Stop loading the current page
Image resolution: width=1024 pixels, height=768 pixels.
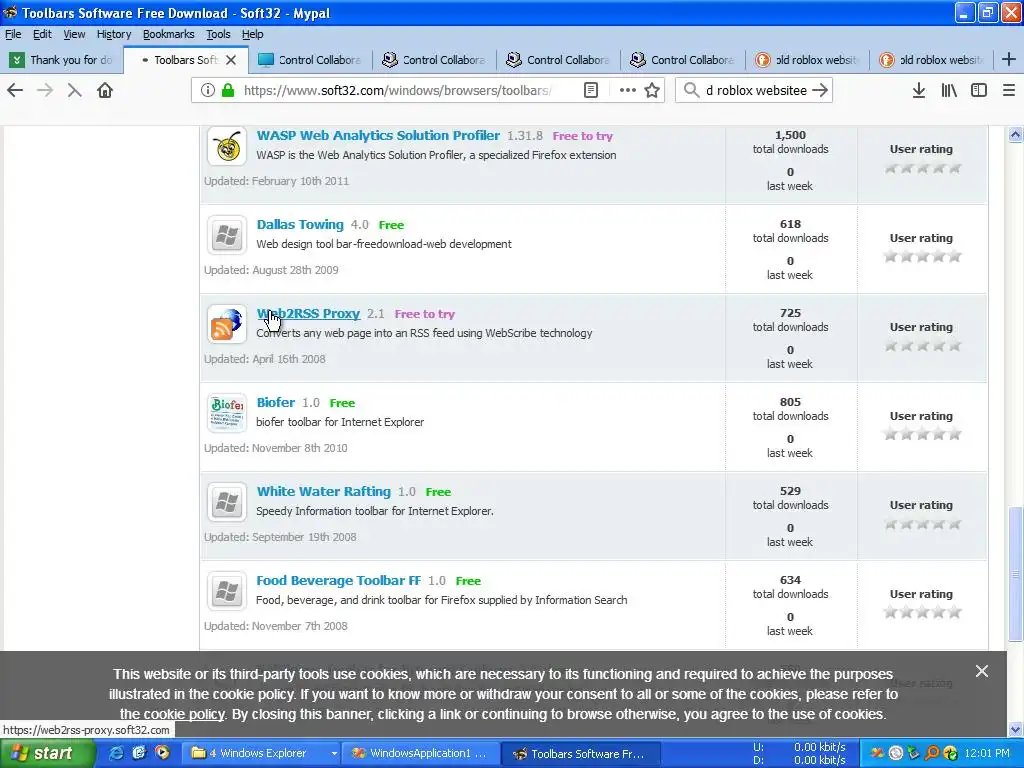tap(74, 90)
